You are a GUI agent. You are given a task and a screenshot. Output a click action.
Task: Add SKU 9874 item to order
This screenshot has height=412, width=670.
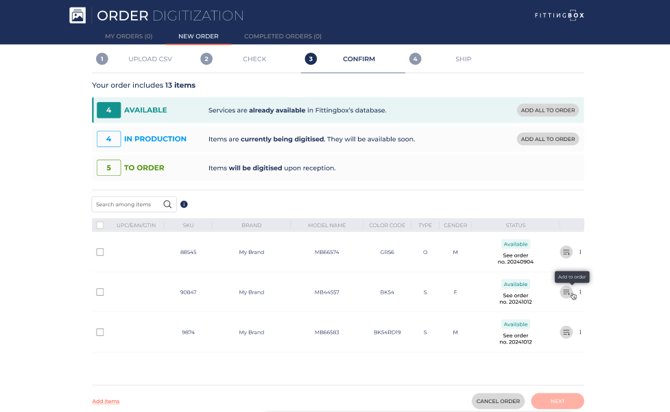566,332
